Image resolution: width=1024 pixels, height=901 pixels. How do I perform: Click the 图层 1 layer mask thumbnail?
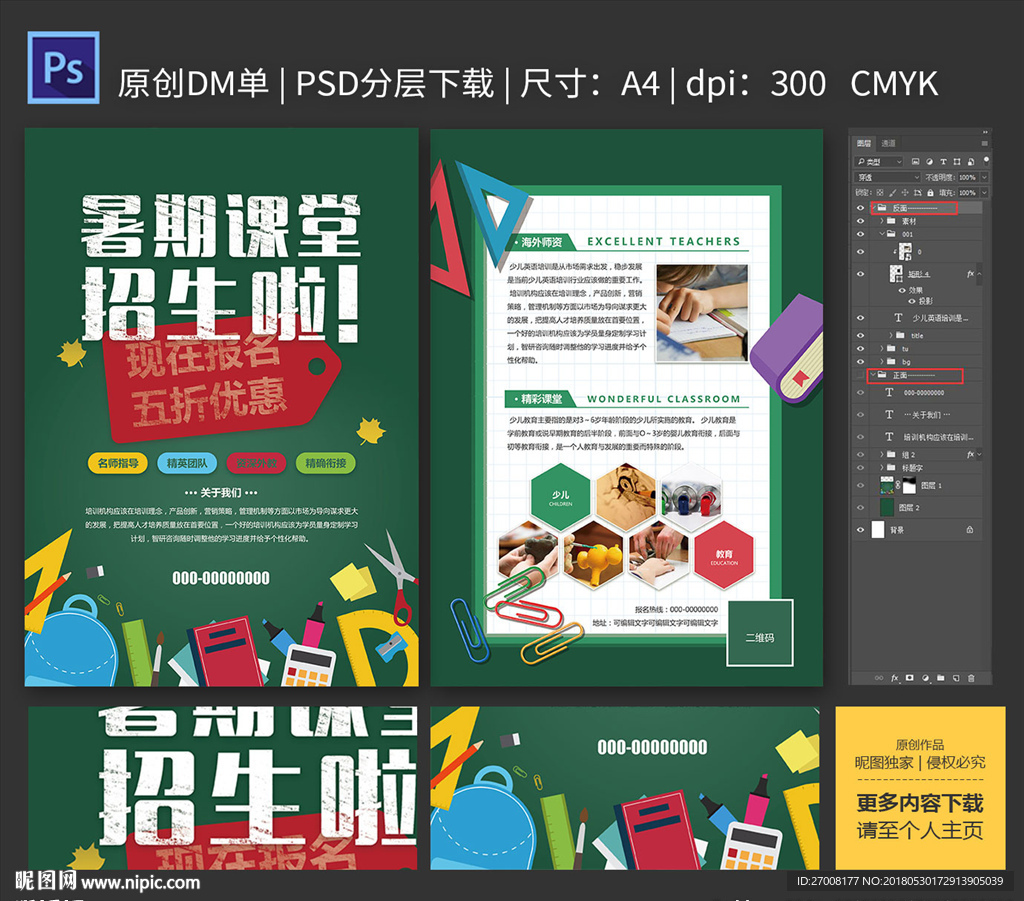click(909, 485)
